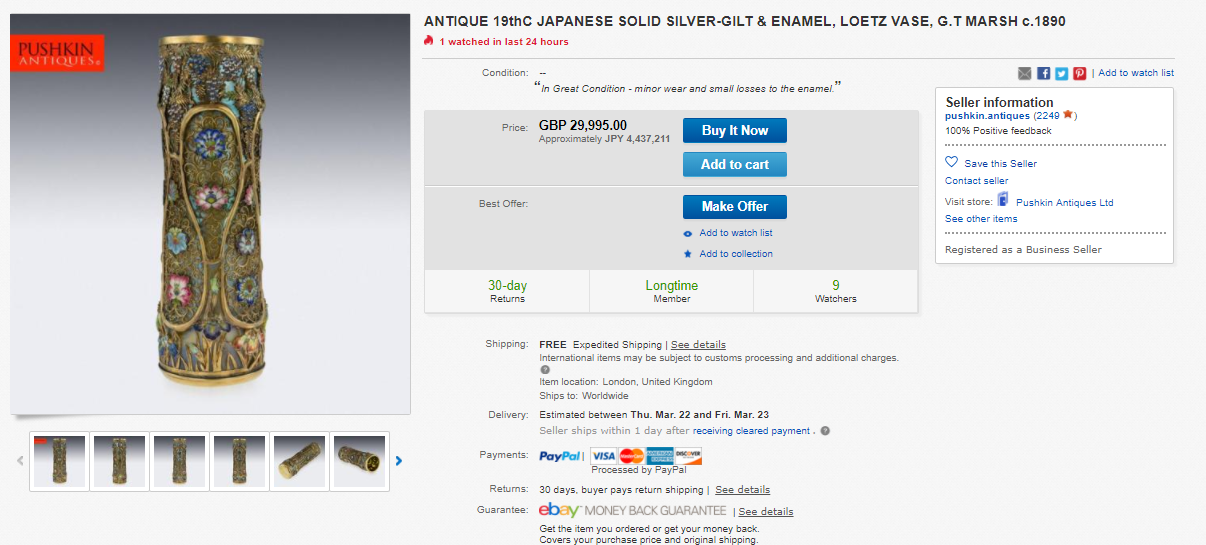Select the fifth thumbnail of vase lying down

pos(299,461)
